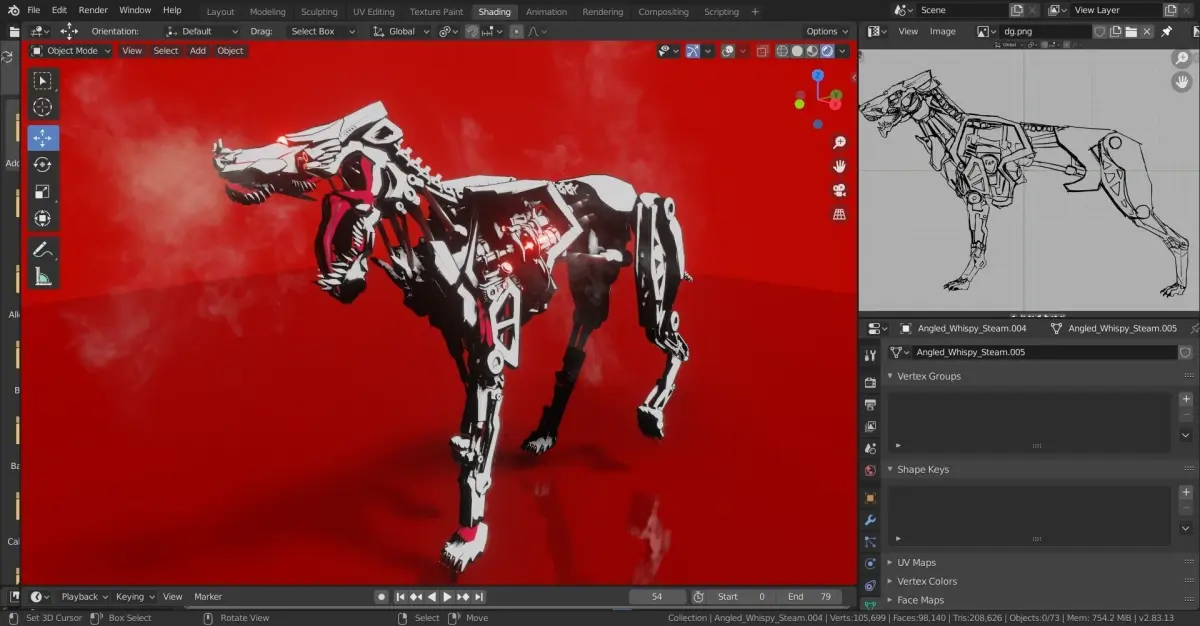The height and width of the screenshot is (626, 1200).
Task: Open the Options dropdown in the header
Action: click(826, 31)
